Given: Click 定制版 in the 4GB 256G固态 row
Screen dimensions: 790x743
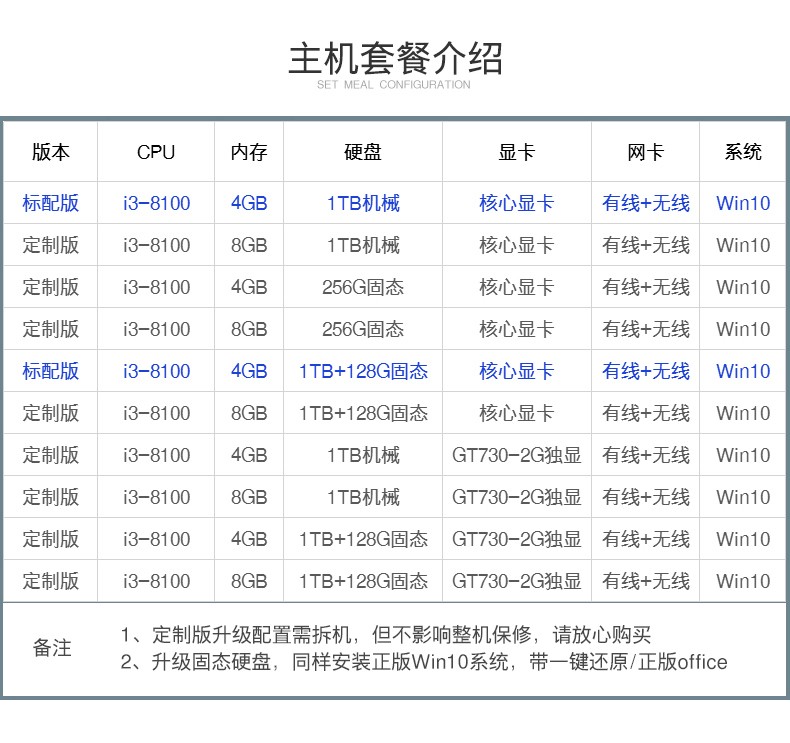Looking at the screenshot, I should coord(50,287).
